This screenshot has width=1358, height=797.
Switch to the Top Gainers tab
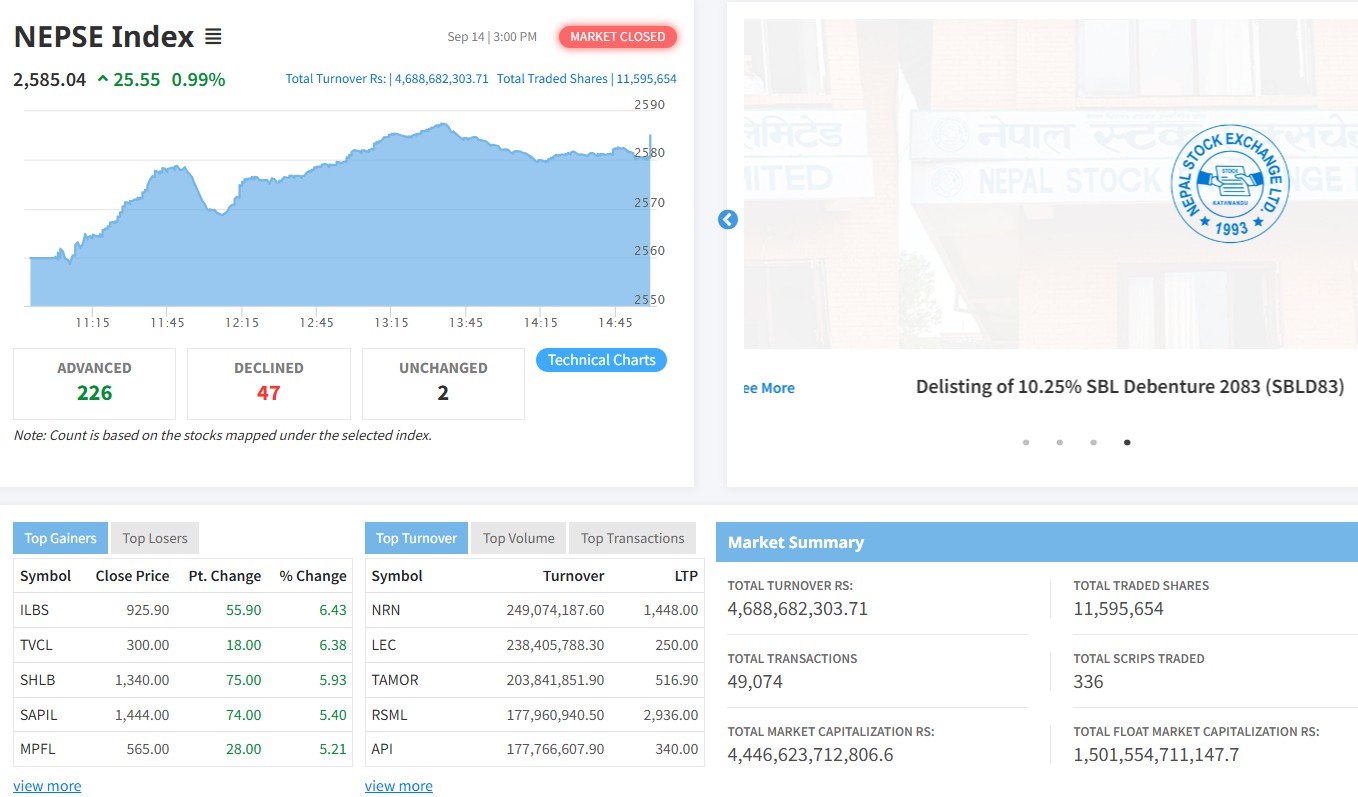60,538
